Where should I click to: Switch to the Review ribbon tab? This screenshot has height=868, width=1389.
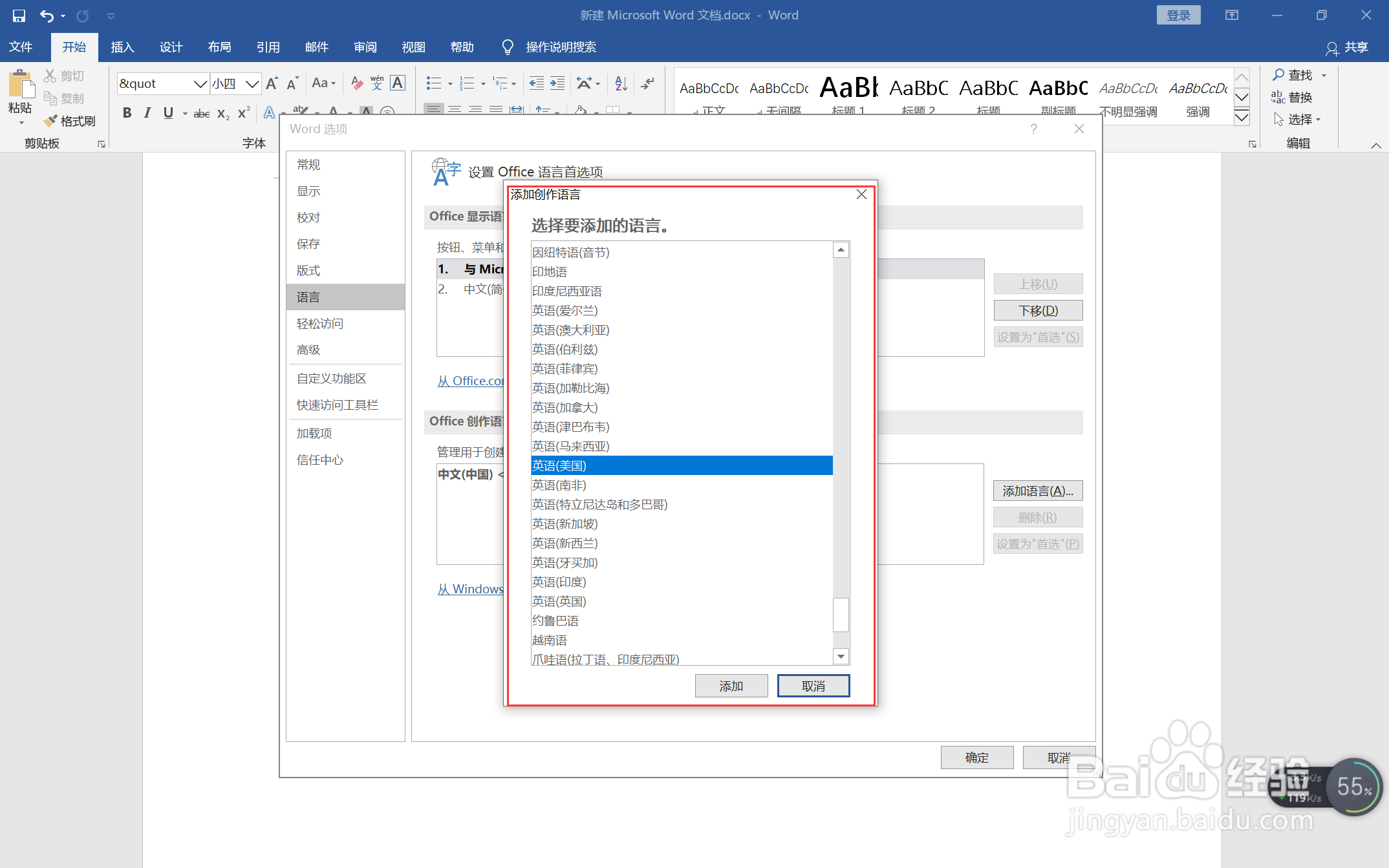tap(365, 47)
